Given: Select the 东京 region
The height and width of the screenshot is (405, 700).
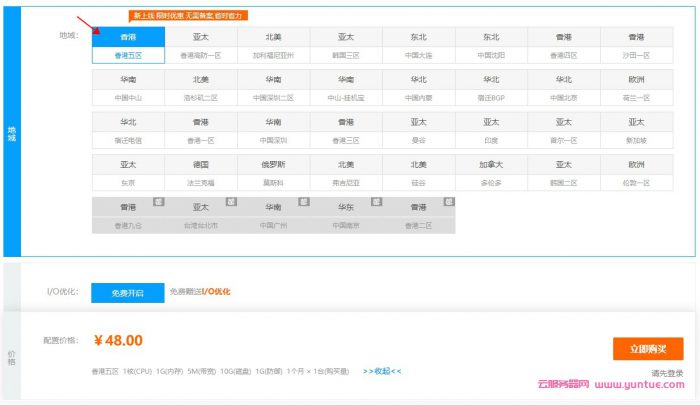Looking at the screenshot, I should tap(128, 173).
